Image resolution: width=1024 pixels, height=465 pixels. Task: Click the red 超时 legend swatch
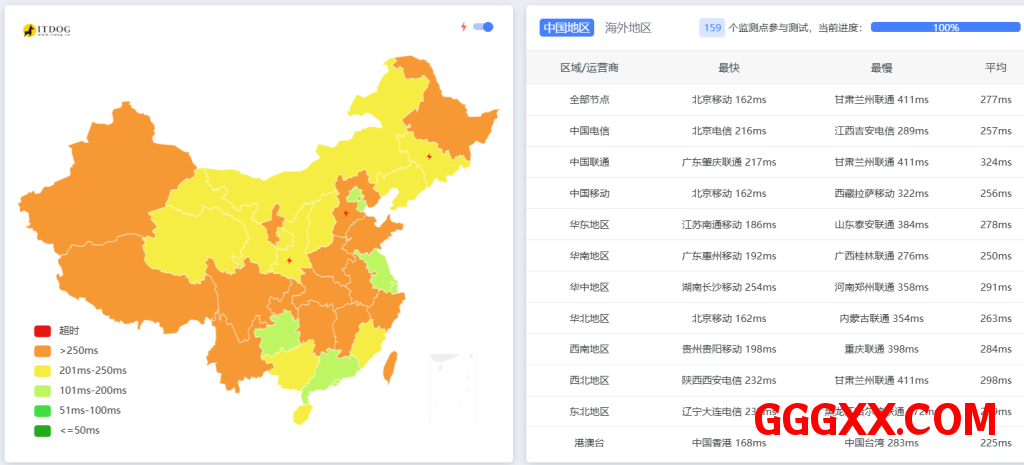[x=42, y=331]
